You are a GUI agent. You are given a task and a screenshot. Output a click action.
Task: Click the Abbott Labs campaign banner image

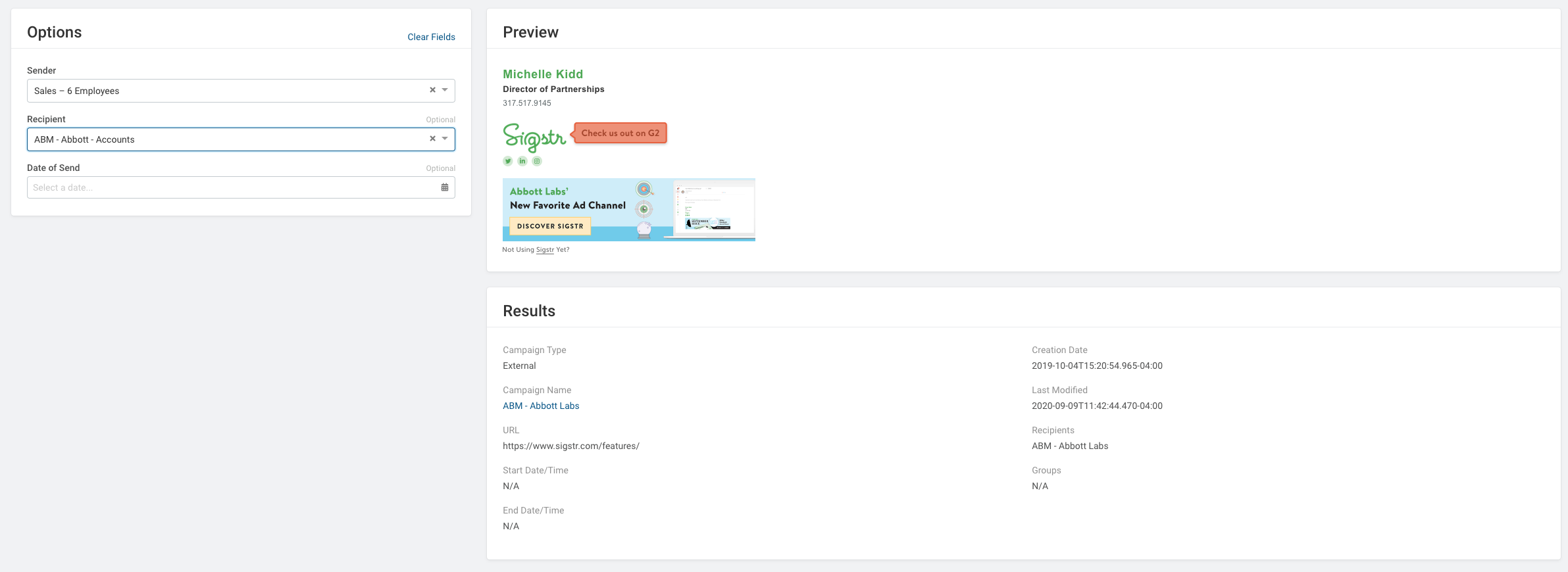pos(629,210)
